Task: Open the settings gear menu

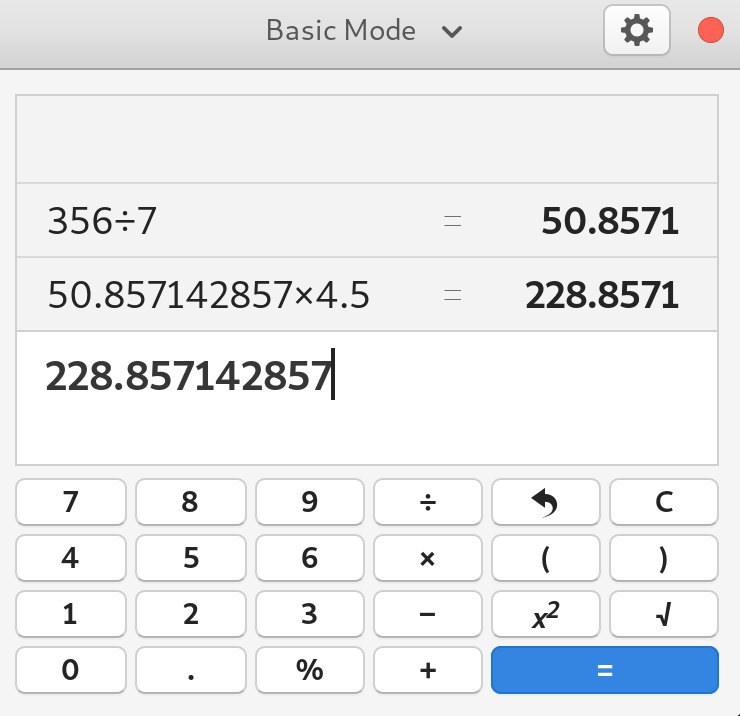Action: pyautogui.click(x=637, y=30)
